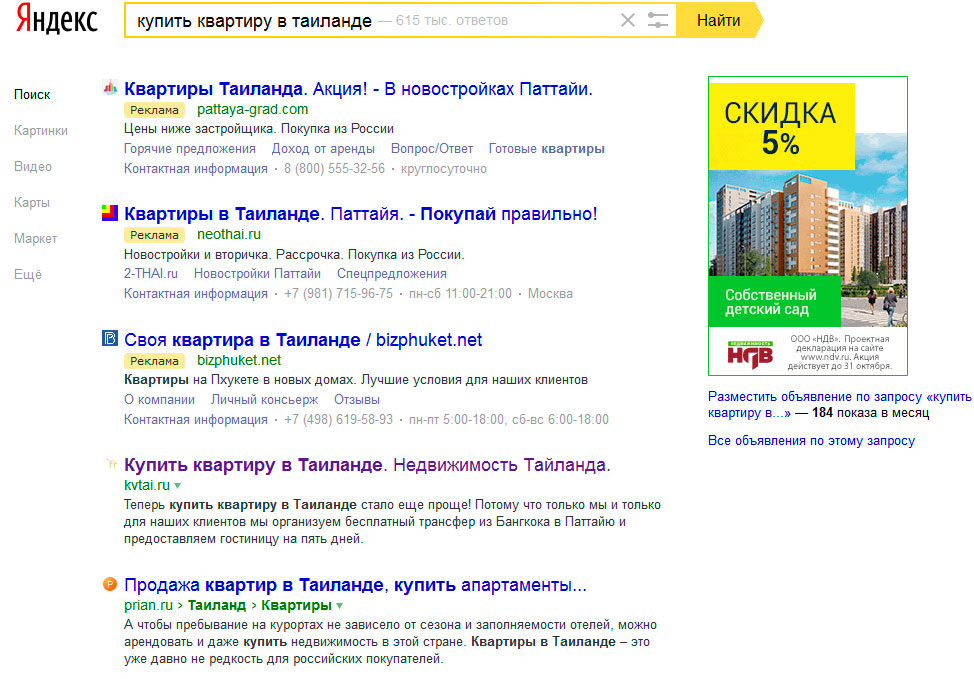Click the pattaya-grad.com favicon icon
974x679 pixels.
pyautogui.click(x=110, y=88)
